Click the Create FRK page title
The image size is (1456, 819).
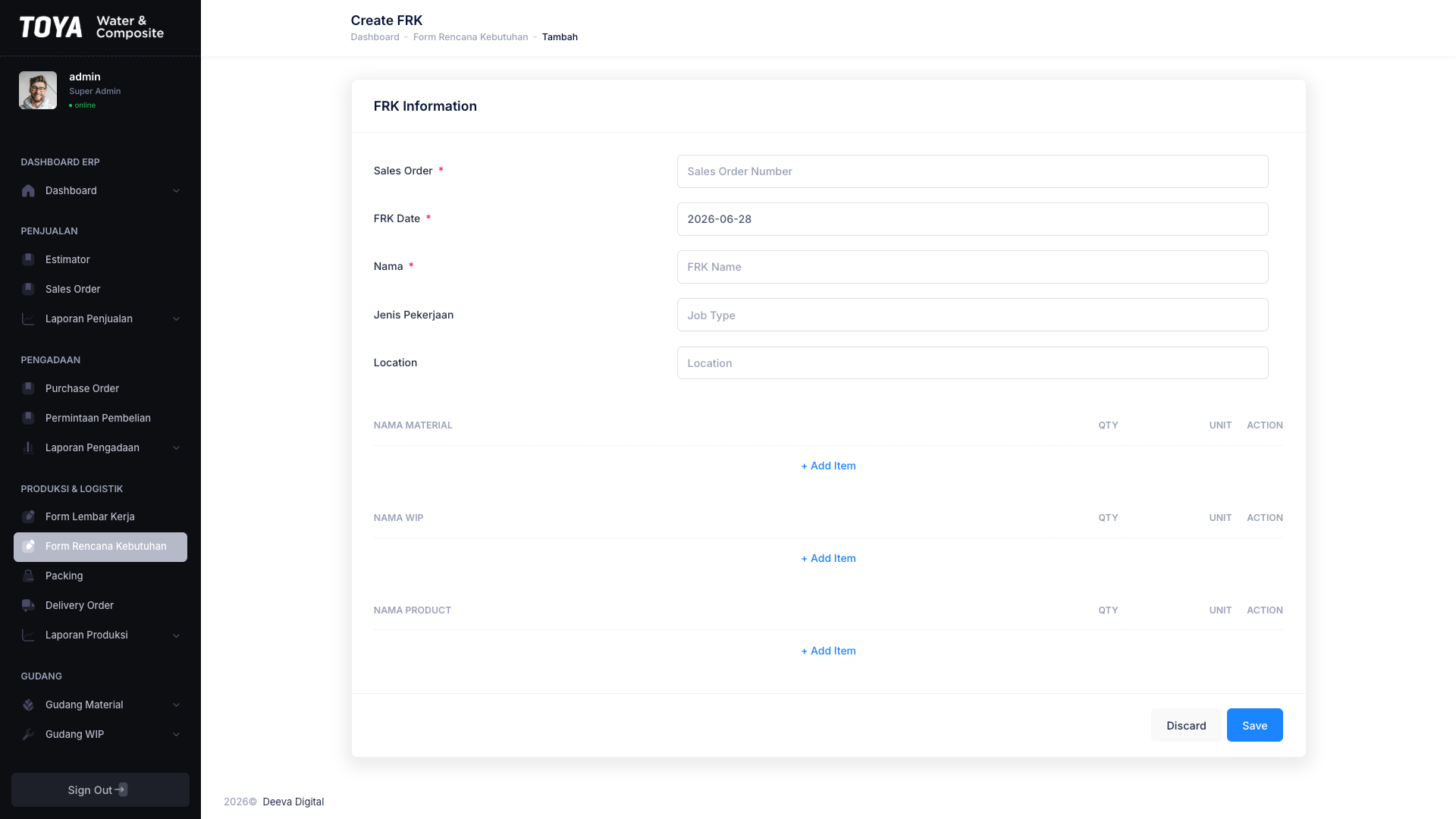click(387, 20)
